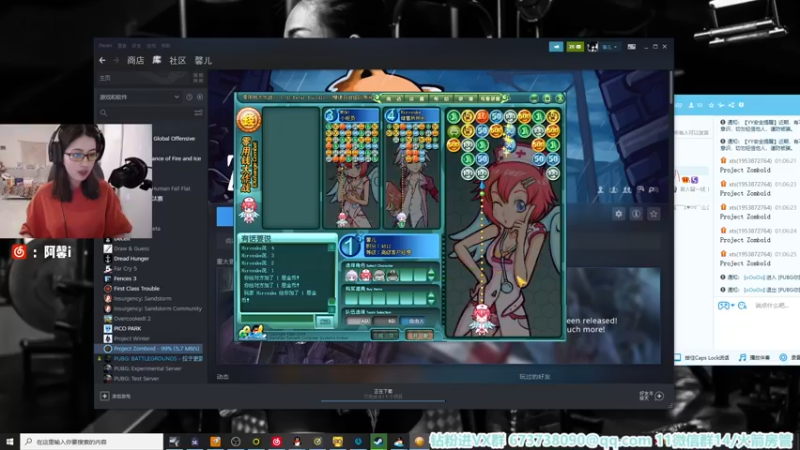Open the Steam menu in the menu bar
This screenshot has height=450, width=800.
tap(105, 45)
